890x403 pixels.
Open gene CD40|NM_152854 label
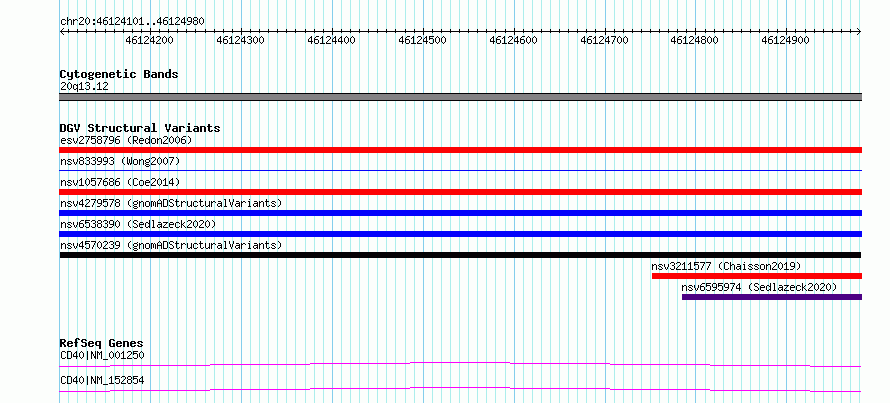[x=102, y=380]
